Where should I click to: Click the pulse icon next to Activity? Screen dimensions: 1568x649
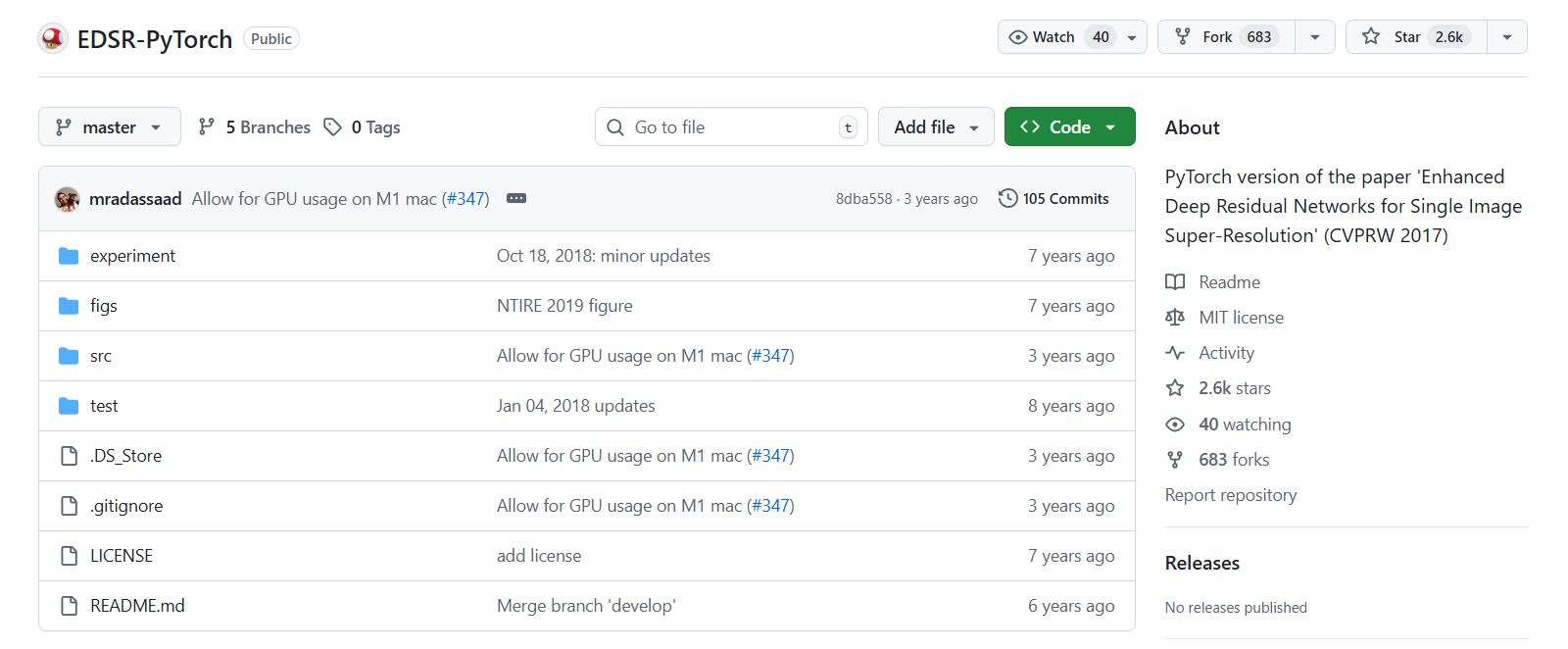pyautogui.click(x=1175, y=353)
